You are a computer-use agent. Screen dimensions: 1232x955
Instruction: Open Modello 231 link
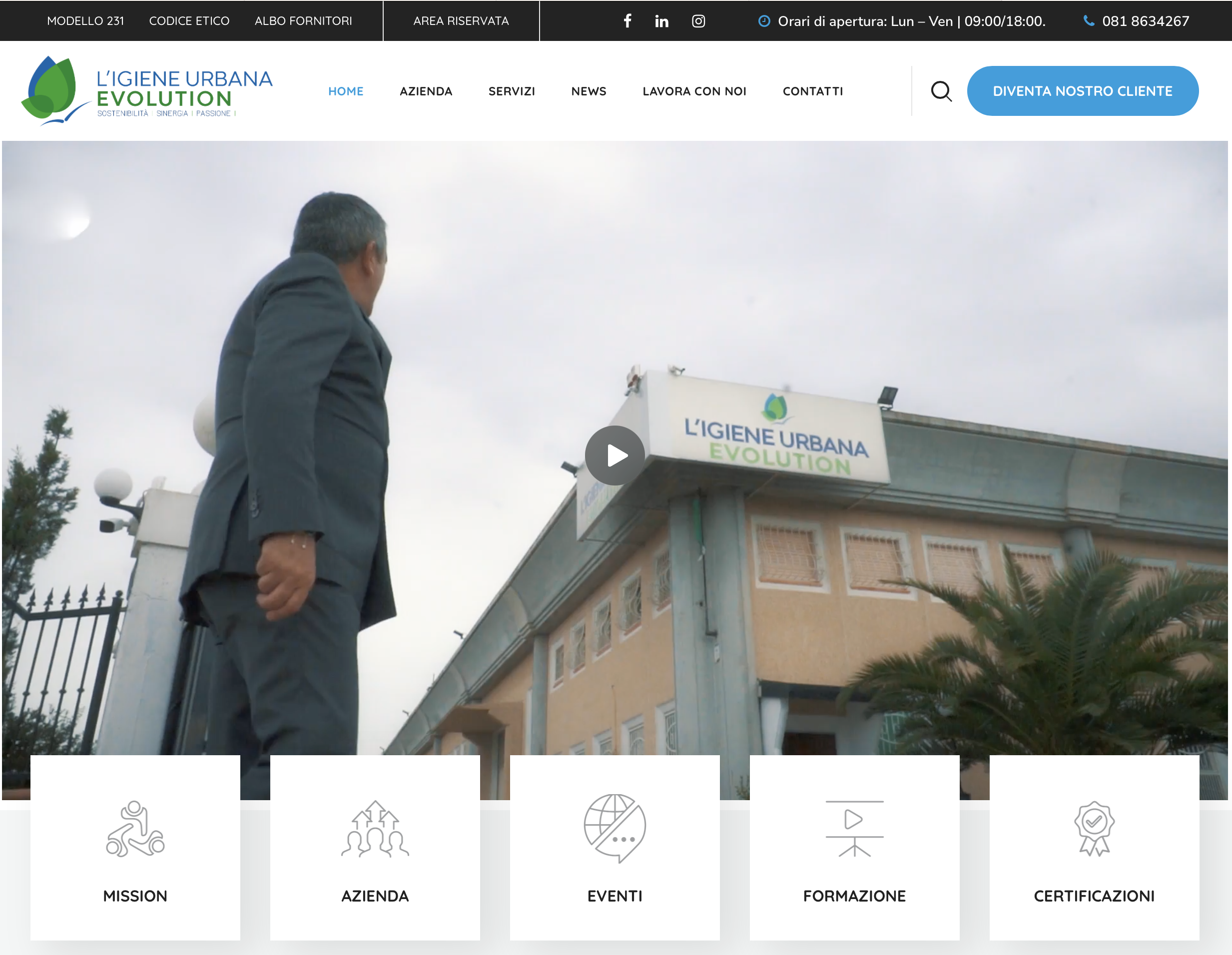pos(85,21)
